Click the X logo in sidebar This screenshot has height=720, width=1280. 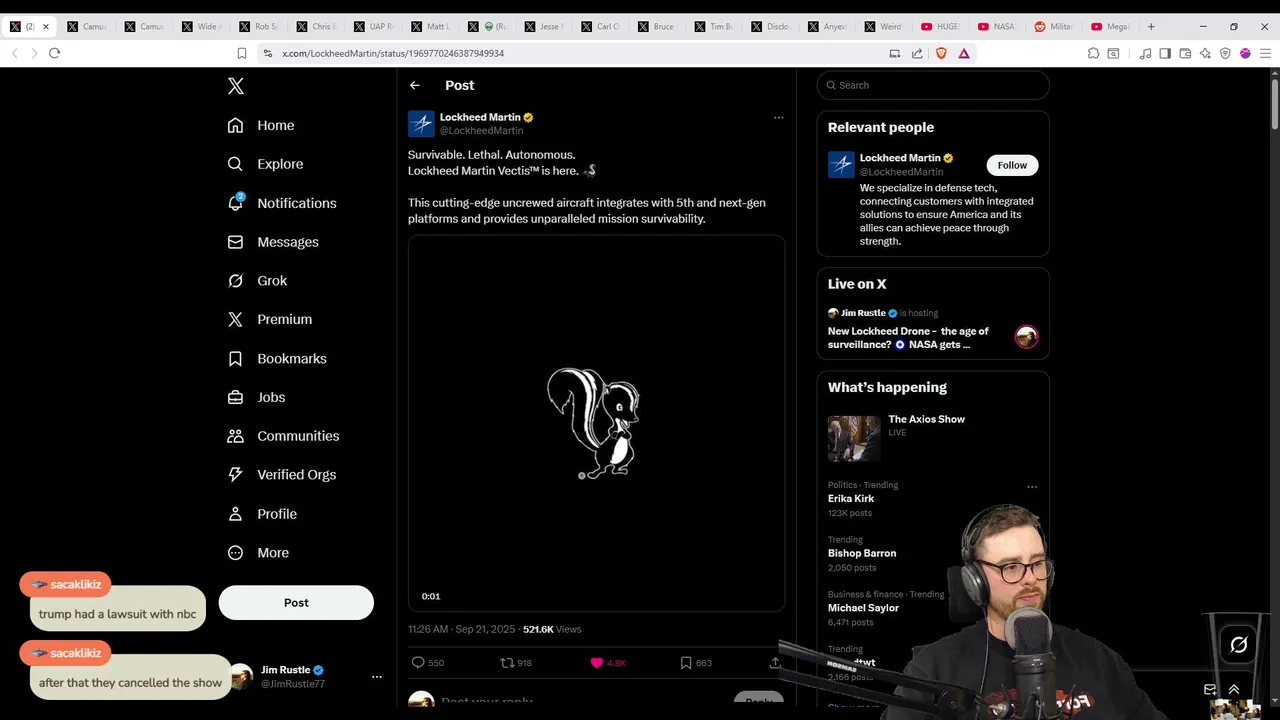236,86
